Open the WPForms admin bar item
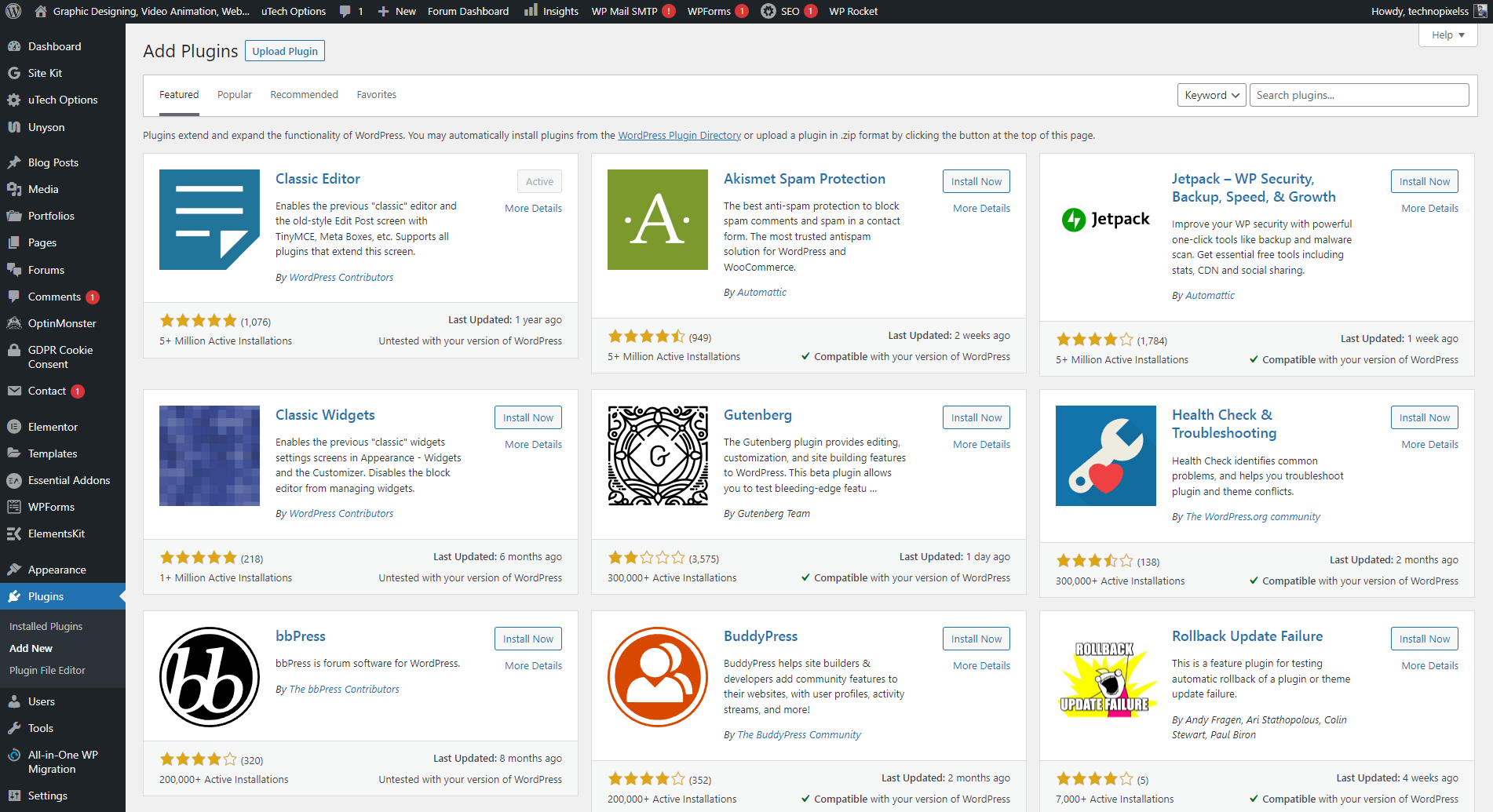This screenshot has width=1493, height=812. (x=717, y=12)
